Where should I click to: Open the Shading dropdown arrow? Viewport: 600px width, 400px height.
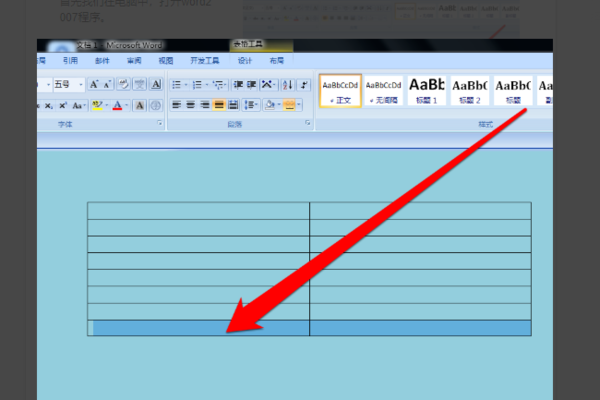(279, 104)
